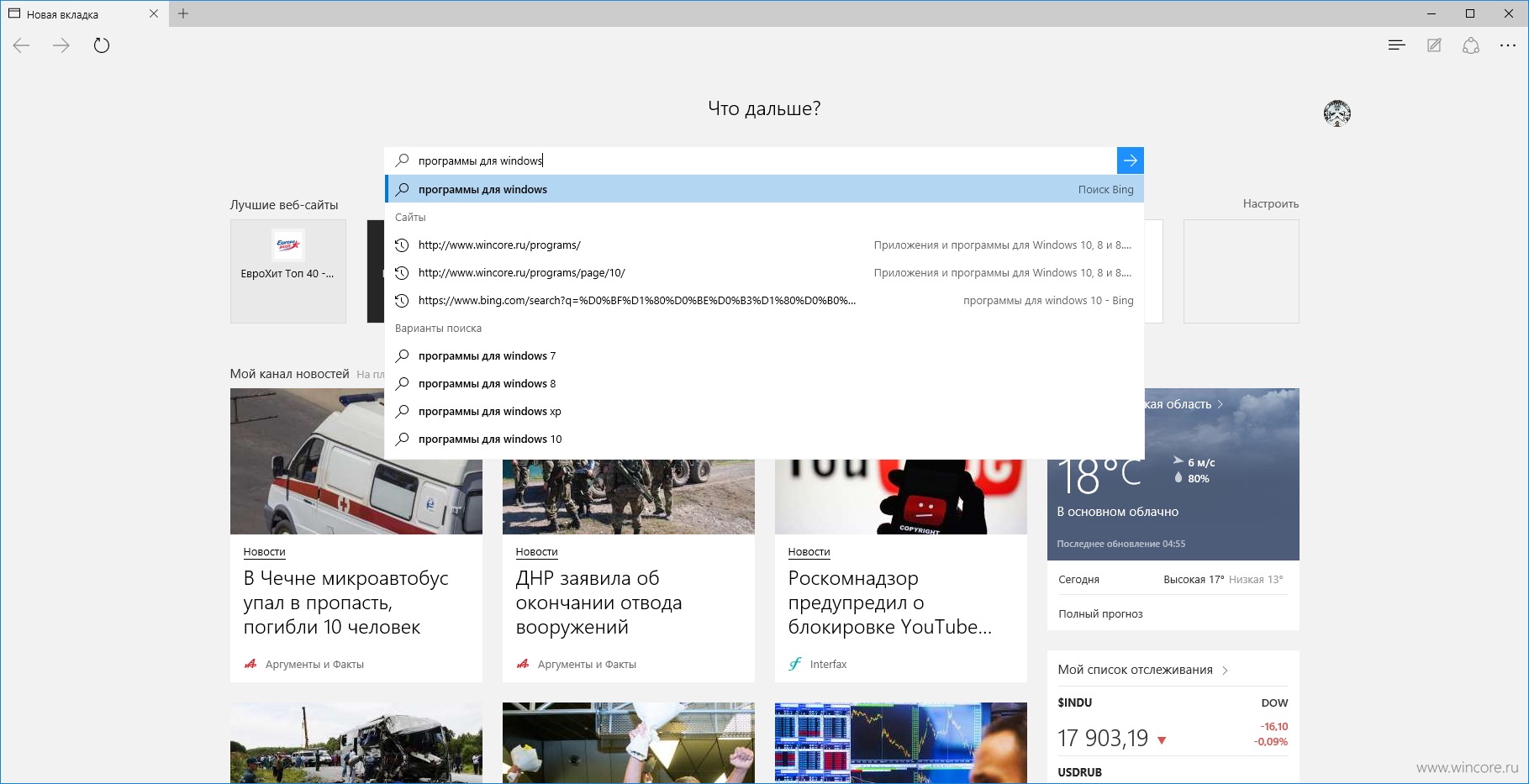
Task: Click the 17 903,19 stock value
Action: pos(1103,739)
